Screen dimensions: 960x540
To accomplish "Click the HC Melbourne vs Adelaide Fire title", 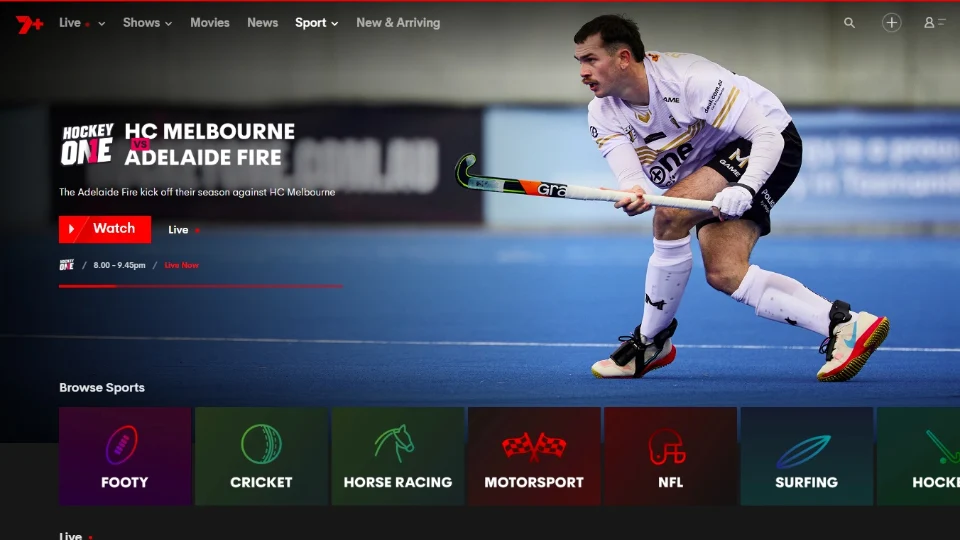I will [209, 144].
